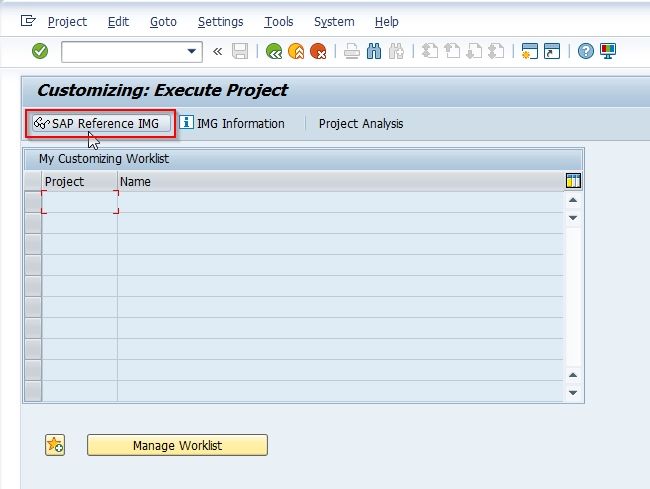Click inside the transaction command field
Screen dimensions: 650x489
(124, 52)
